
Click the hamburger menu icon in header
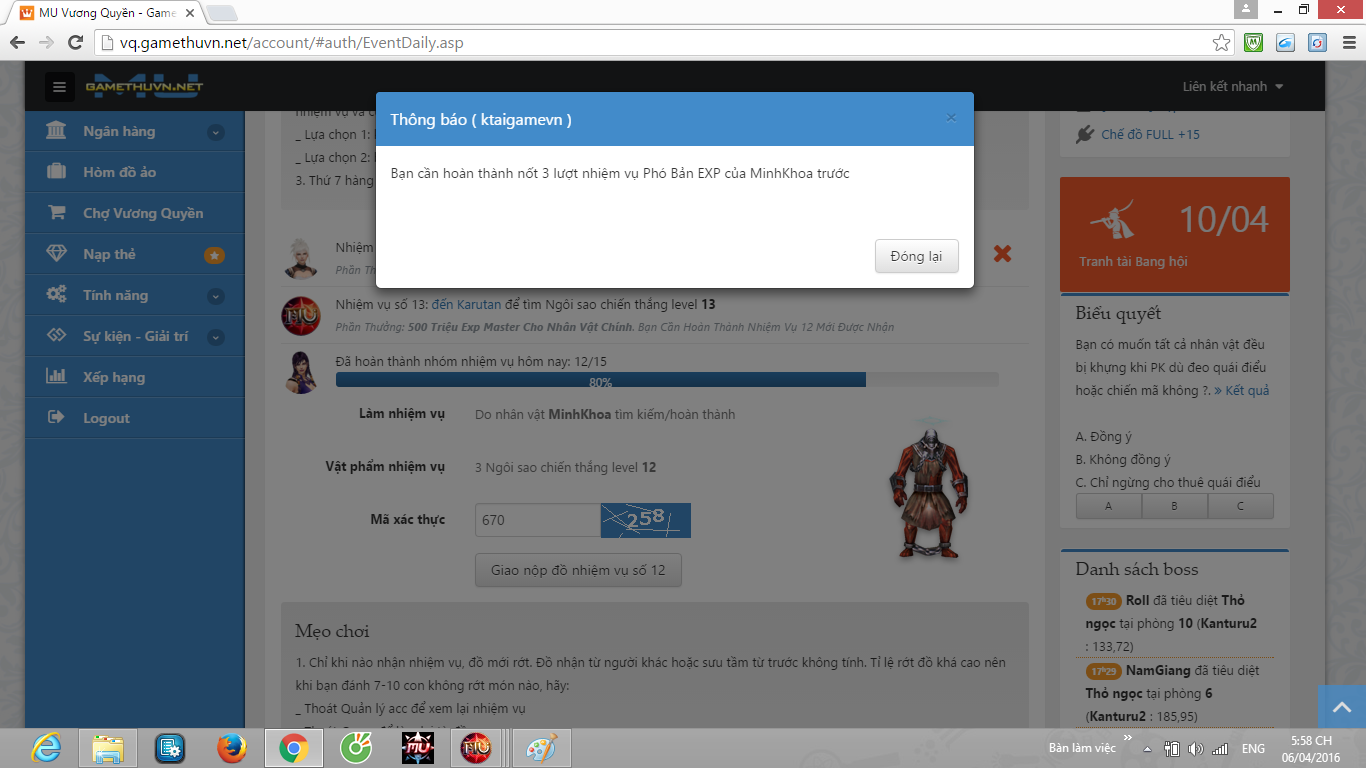click(x=59, y=87)
